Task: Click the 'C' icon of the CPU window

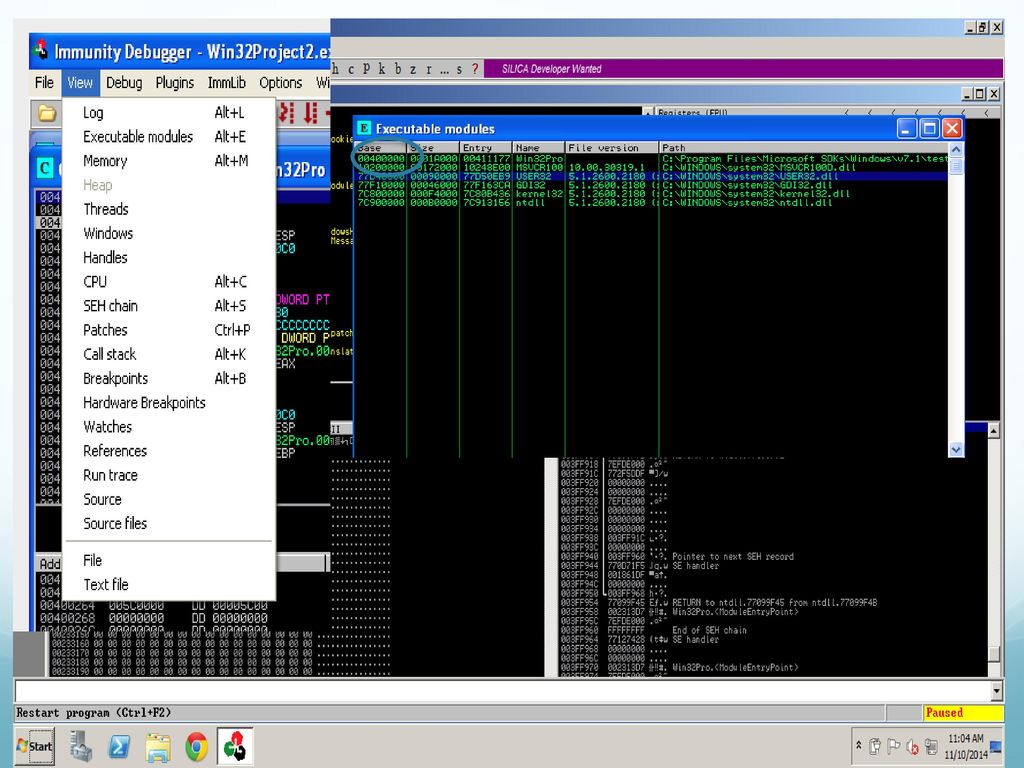Action: [44, 168]
